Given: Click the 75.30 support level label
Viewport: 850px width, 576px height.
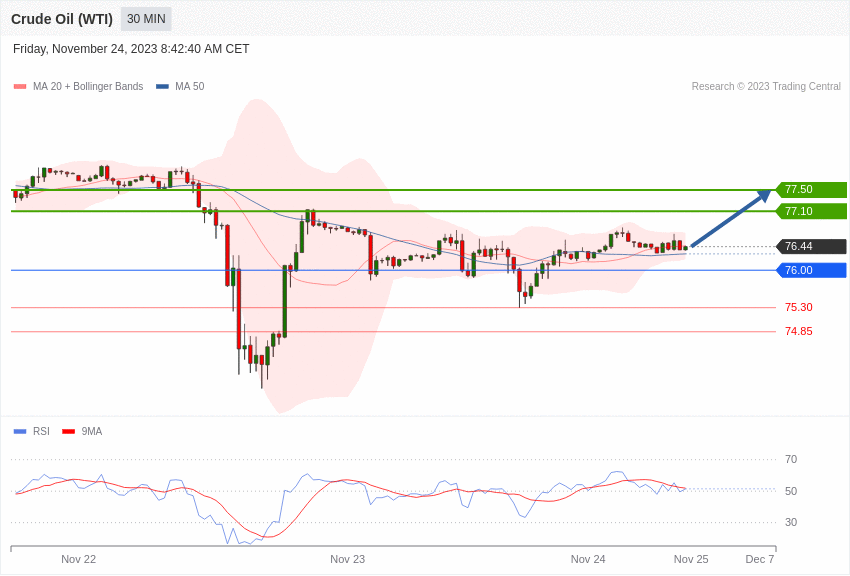Looking at the screenshot, I should (798, 308).
